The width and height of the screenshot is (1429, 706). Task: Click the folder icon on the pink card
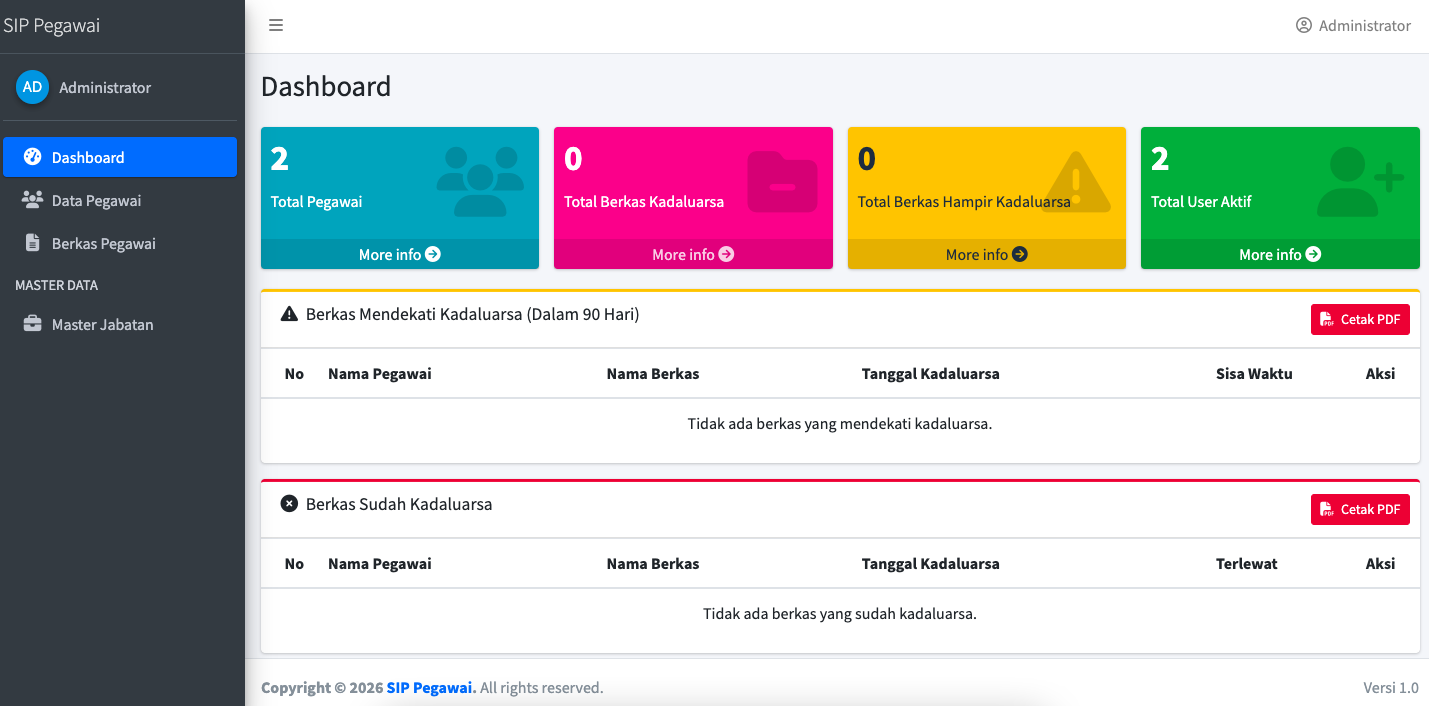[782, 182]
